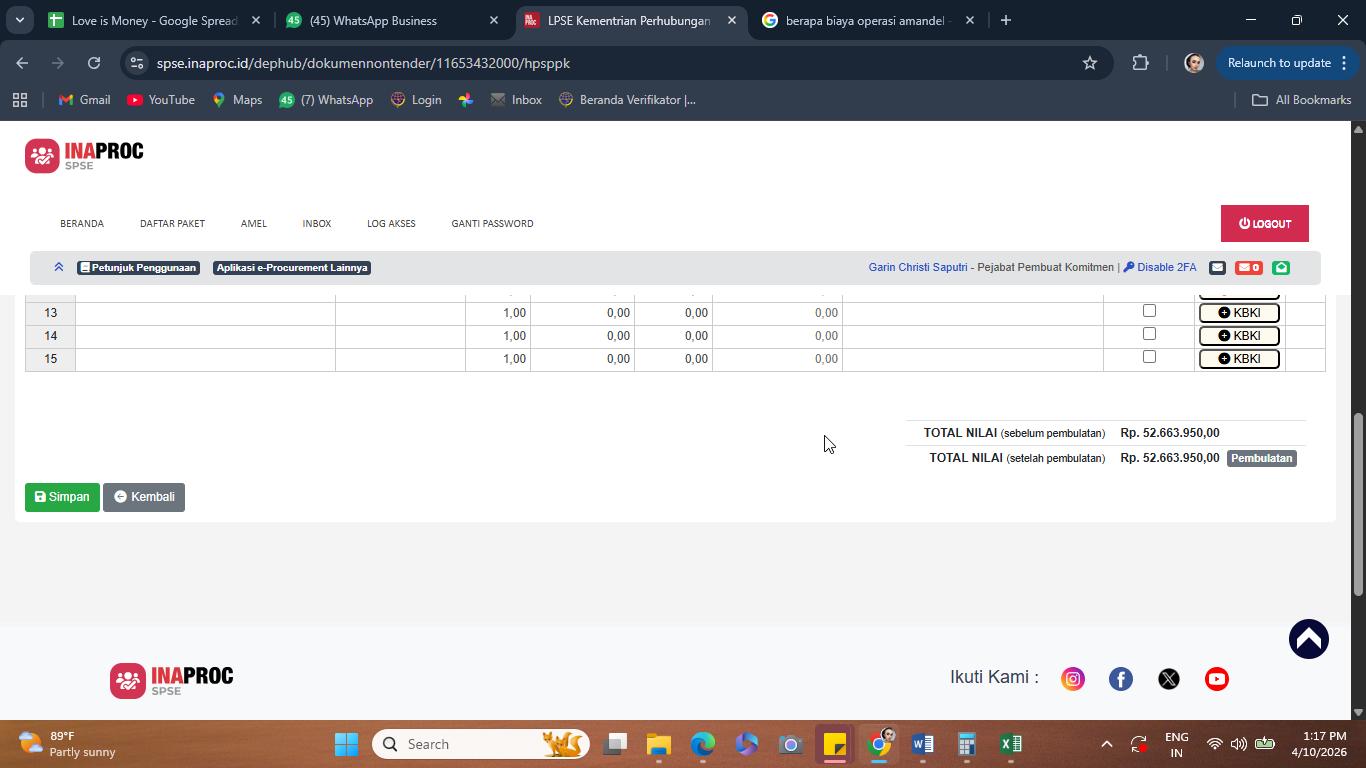Tick the checkbox in row 13
Viewport: 1366px width, 768px height.
[x=1149, y=311]
